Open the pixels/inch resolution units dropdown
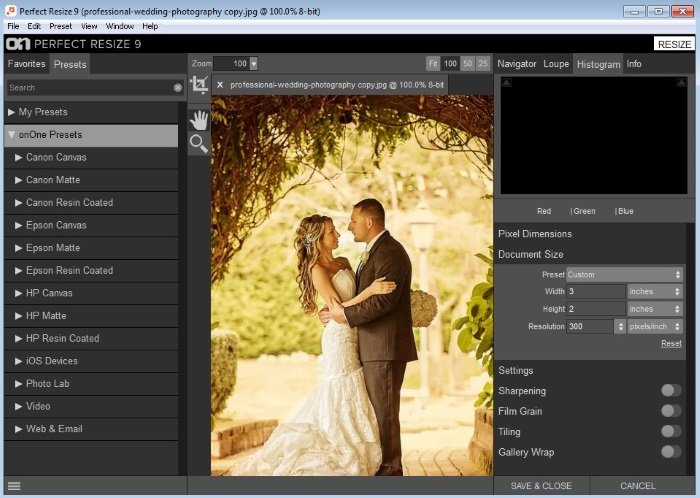The height and width of the screenshot is (498, 700). pyautogui.click(x=655, y=326)
